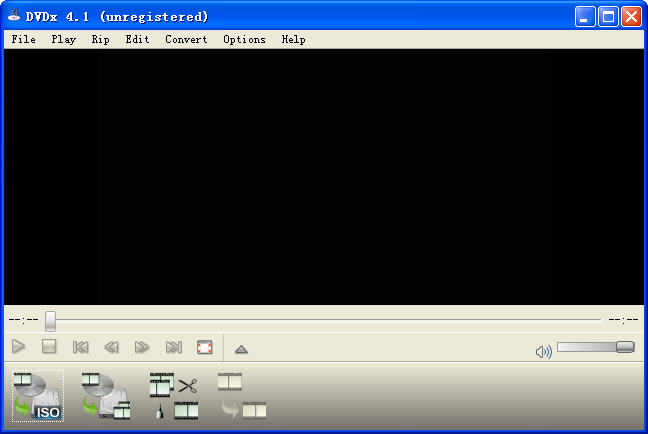Viewport: 648px width, 434px height.
Task: Open the Convert menu
Action: point(186,40)
